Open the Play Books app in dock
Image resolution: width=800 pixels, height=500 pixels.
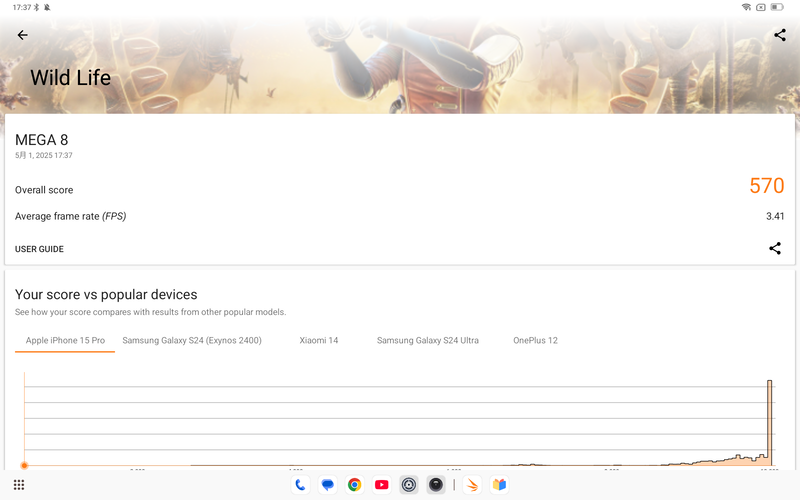499,485
